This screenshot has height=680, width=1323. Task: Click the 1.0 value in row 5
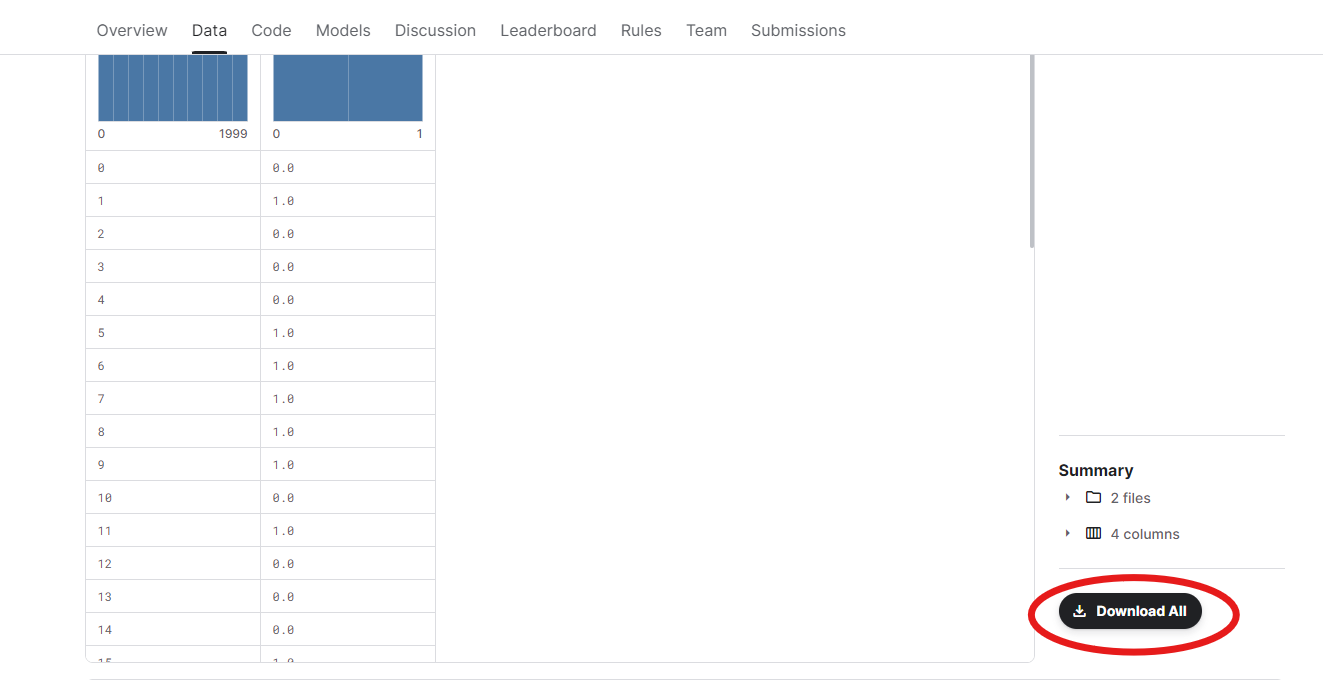(283, 333)
